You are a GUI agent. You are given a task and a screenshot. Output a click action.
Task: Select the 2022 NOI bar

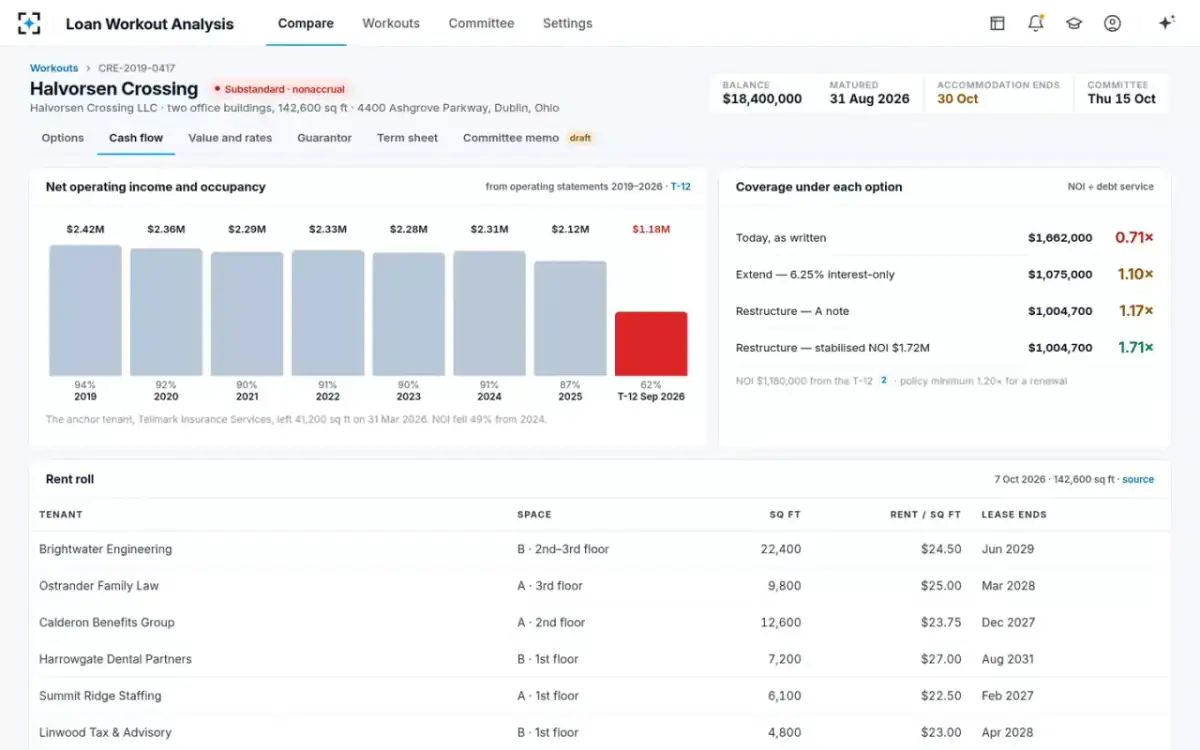click(x=328, y=313)
